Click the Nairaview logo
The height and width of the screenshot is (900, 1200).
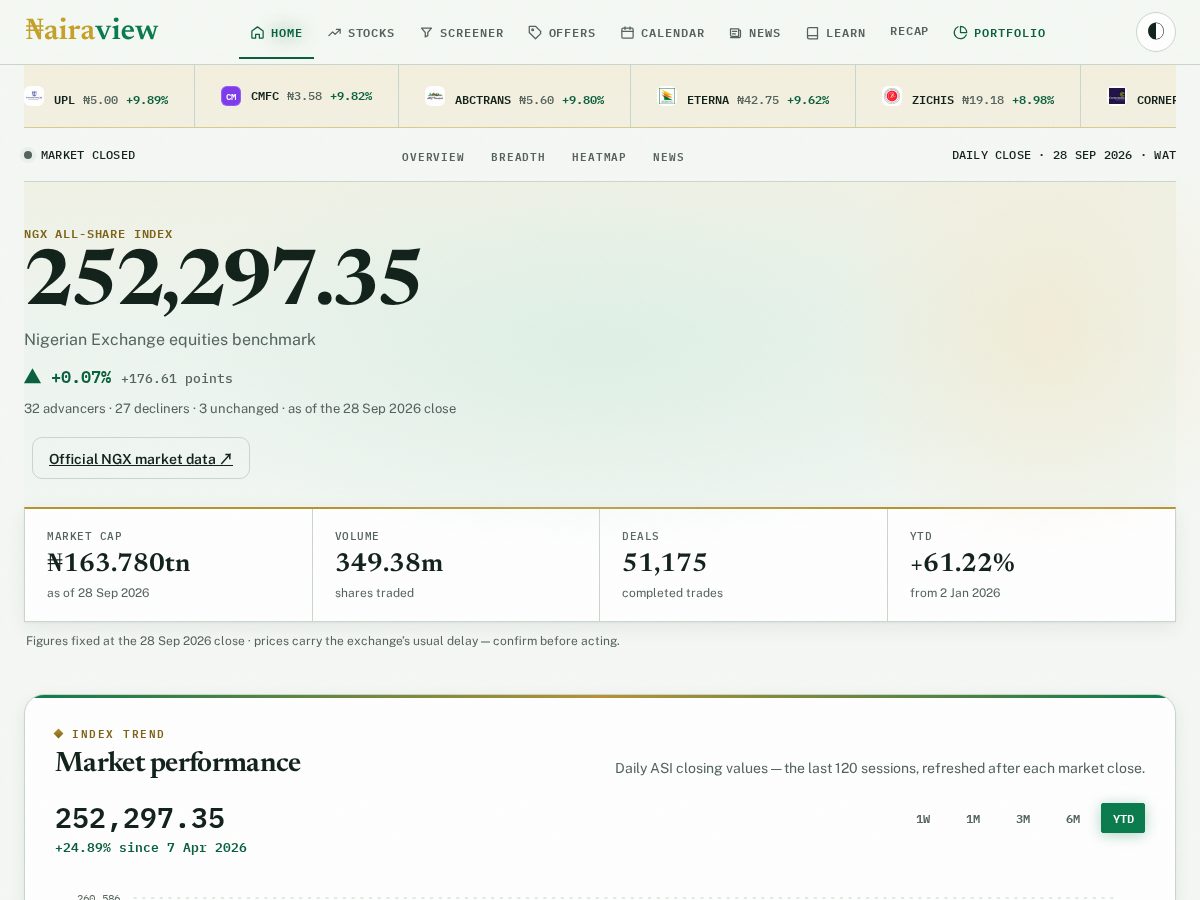92,30
